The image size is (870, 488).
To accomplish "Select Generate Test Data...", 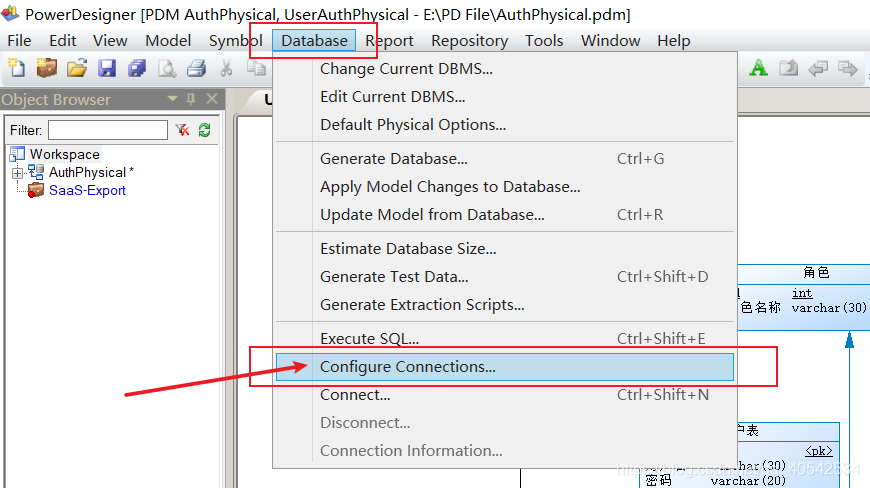I will [505, 277].
